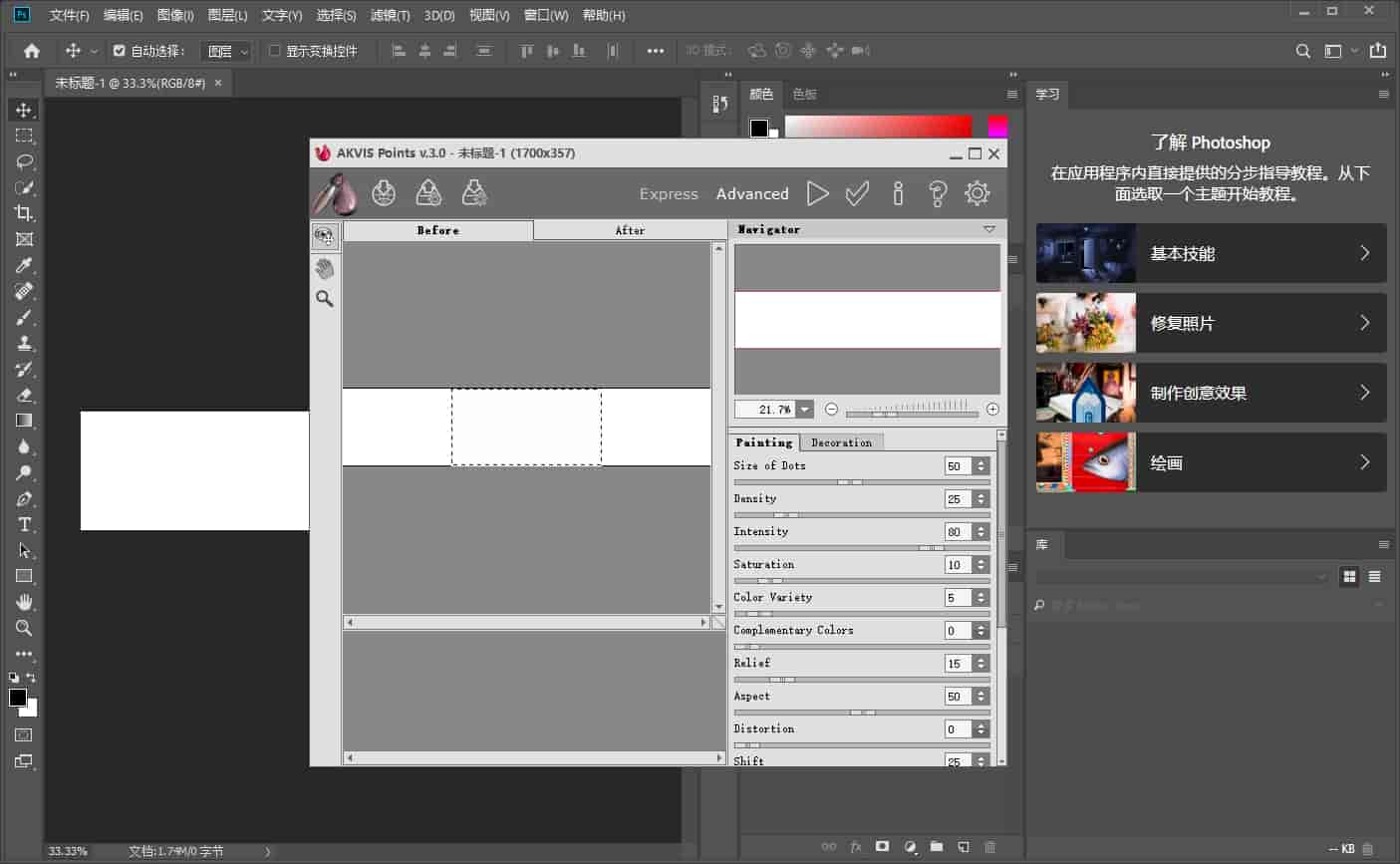Open AKVIS zoom percentage dropdown
1400x864 pixels.
click(805, 410)
